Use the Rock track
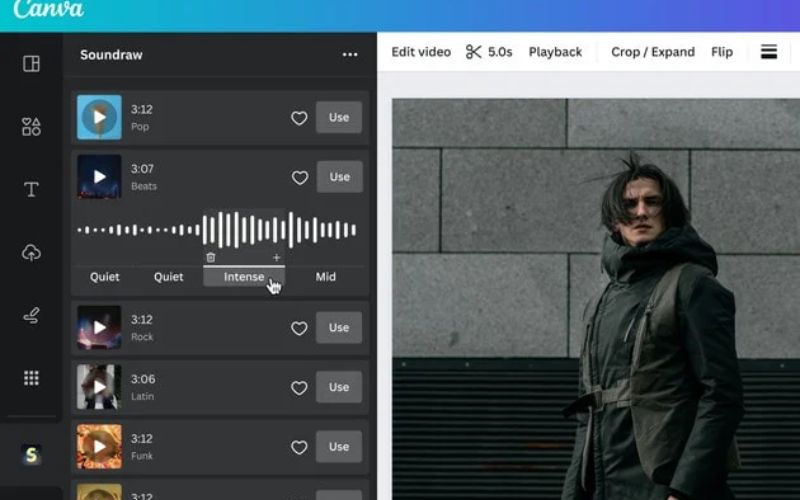Screen dimensions: 800x500 pos(339,328)
